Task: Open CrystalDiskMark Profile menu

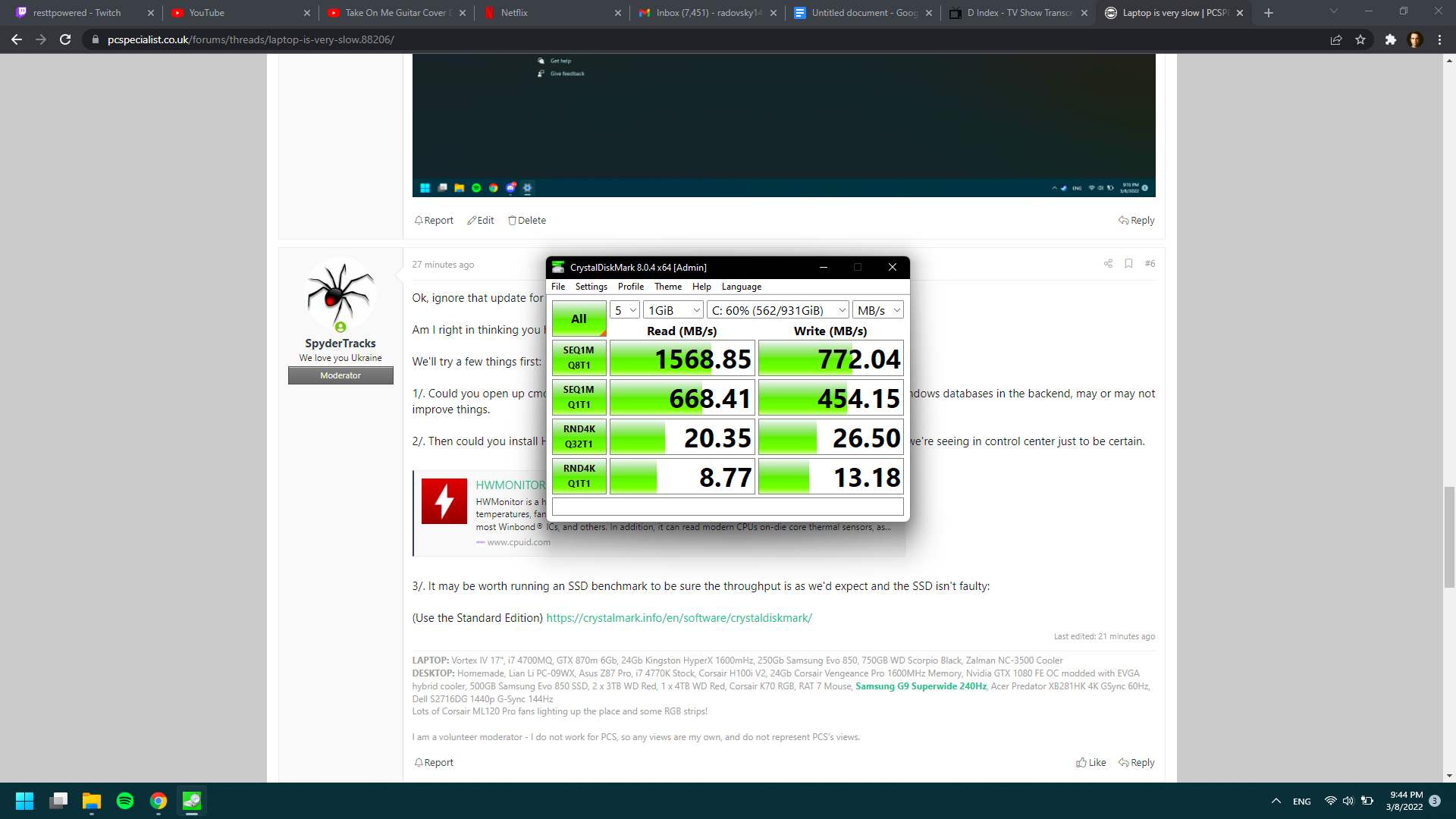Action: pyautogui.click(x=631, y=287)
